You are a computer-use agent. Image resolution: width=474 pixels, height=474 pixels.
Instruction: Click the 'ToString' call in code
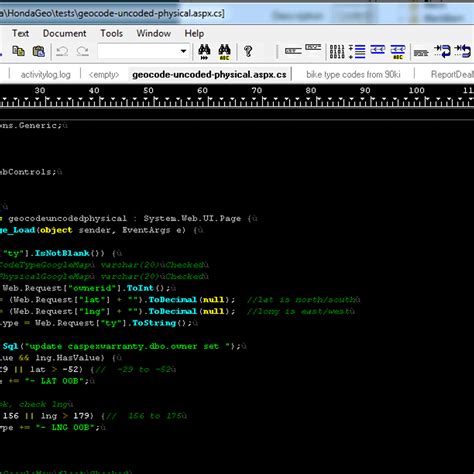coord(154,323)
